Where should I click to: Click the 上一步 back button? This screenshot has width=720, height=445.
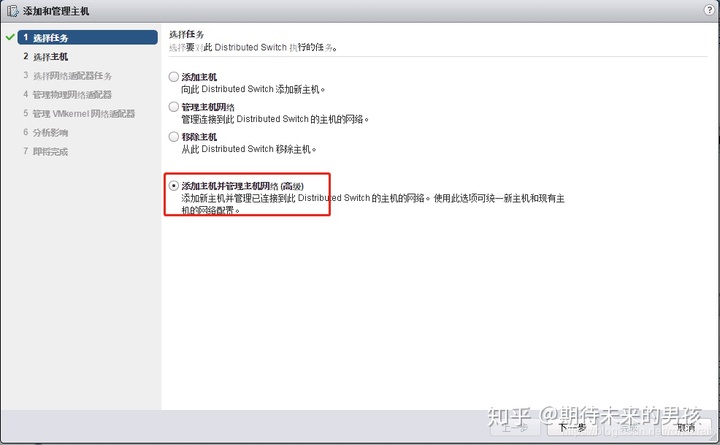(x=515, y=427)
